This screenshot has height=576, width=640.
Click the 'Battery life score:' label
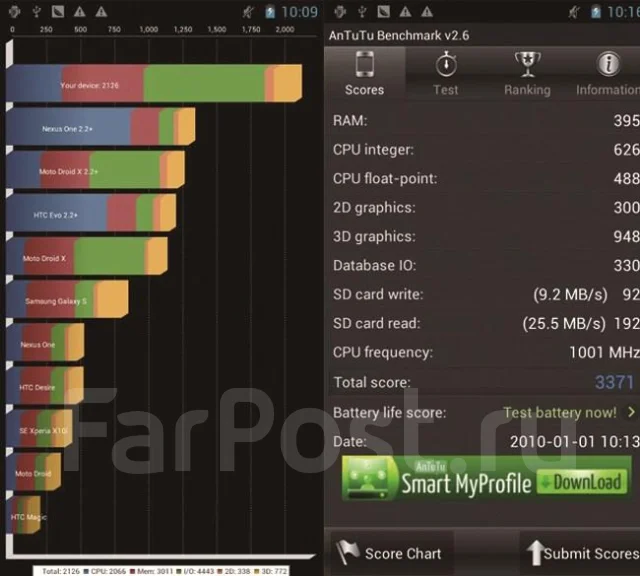click(389, 413)
